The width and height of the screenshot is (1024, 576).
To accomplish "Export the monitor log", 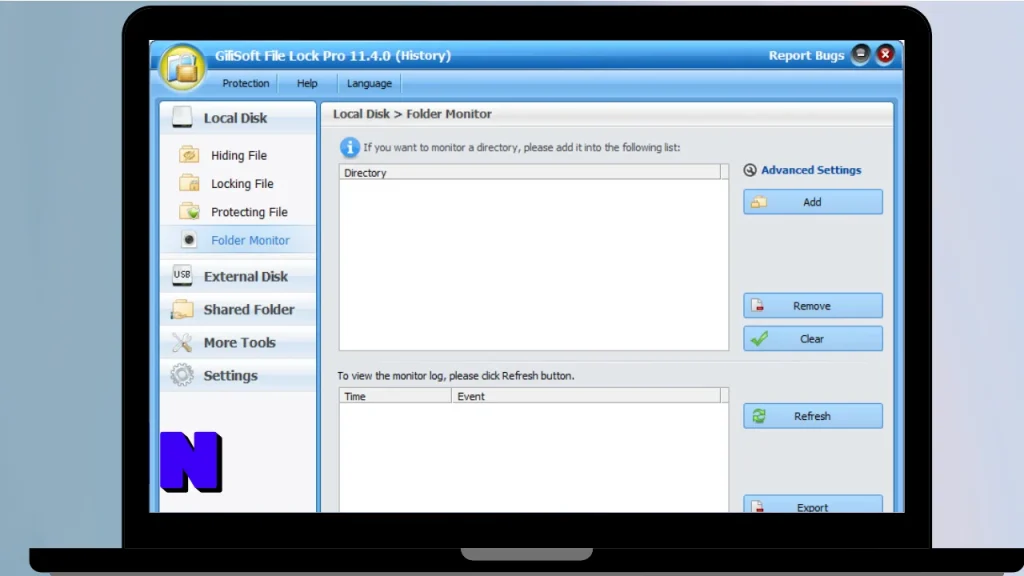I will tap(812, 505).
